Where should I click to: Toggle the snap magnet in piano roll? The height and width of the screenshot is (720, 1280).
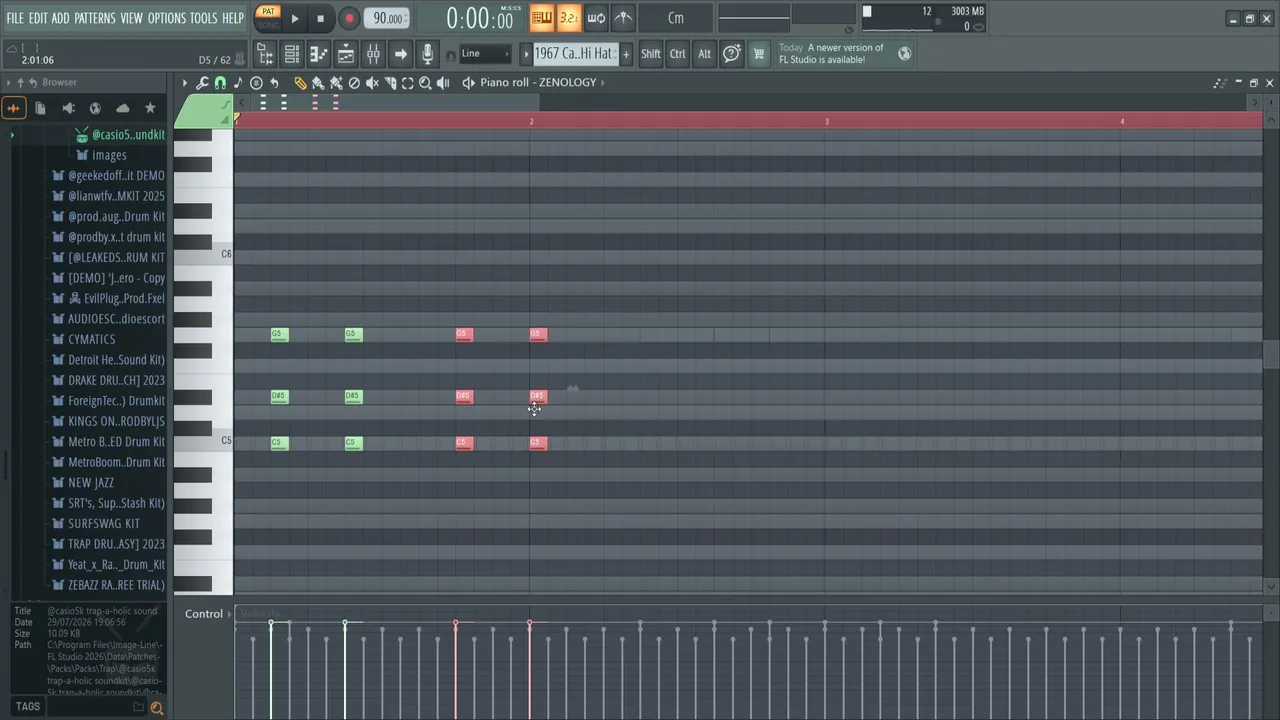point(220,83)
